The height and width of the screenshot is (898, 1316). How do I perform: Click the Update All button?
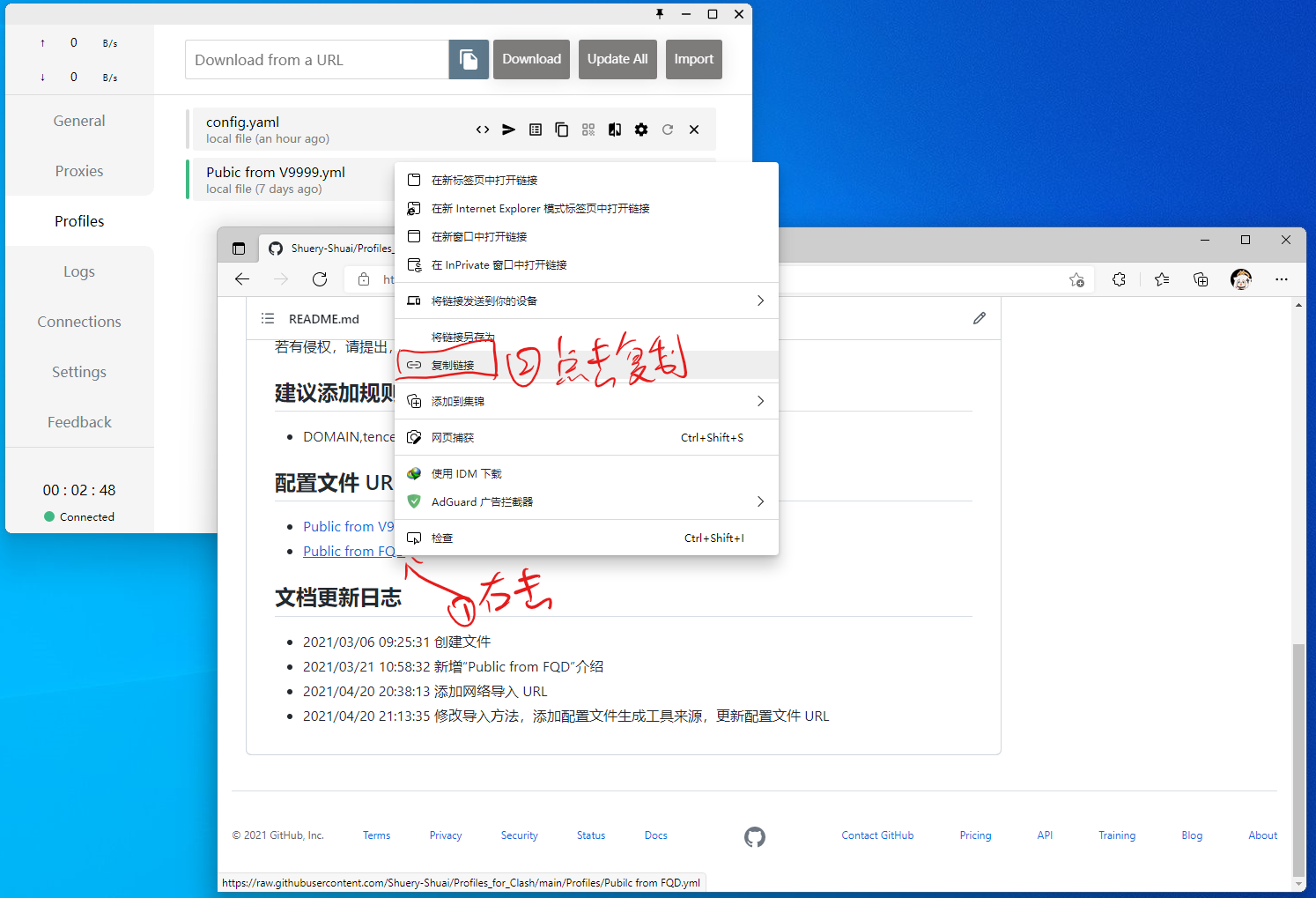tap(617, 59)
